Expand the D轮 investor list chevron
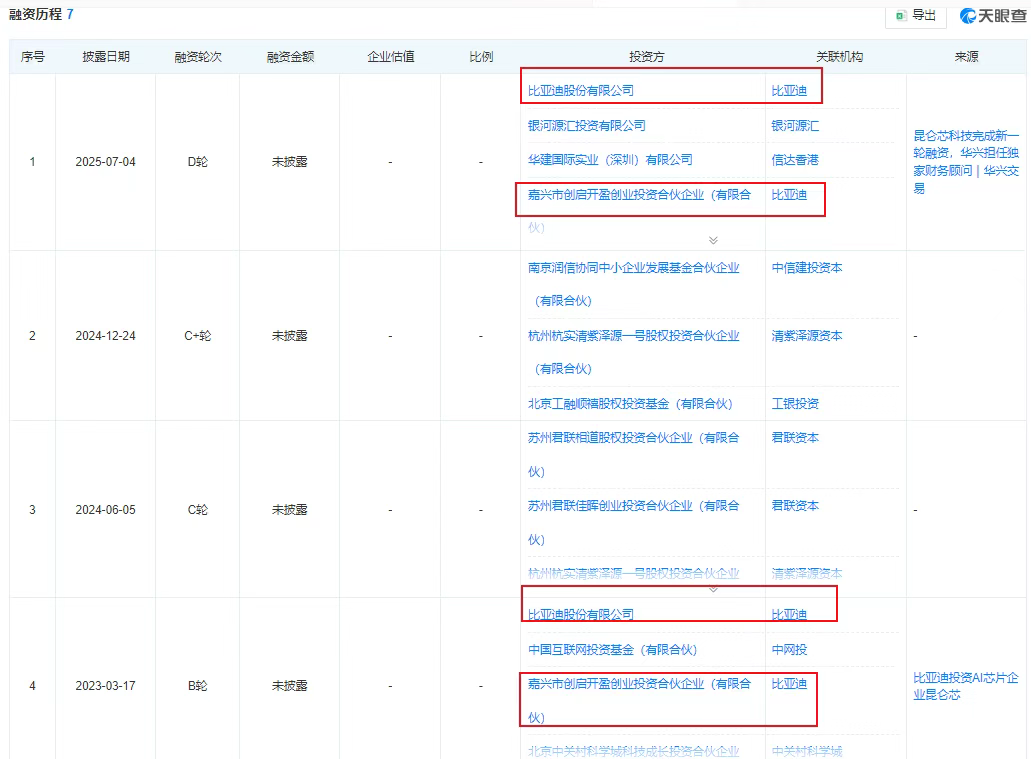The height and width of the screenshot is (759, 1031). click(713, 240)
